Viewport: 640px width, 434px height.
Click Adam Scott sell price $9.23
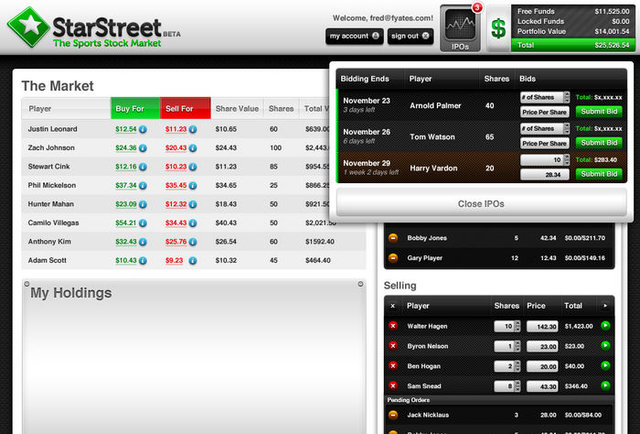[x=174, y=261]
